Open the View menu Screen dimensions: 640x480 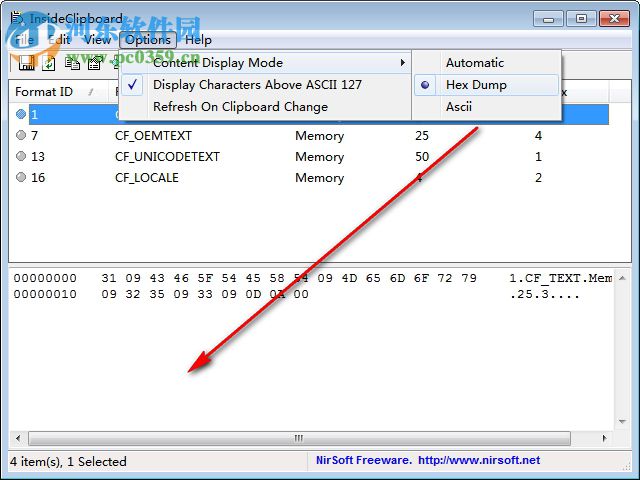point(97,40)
